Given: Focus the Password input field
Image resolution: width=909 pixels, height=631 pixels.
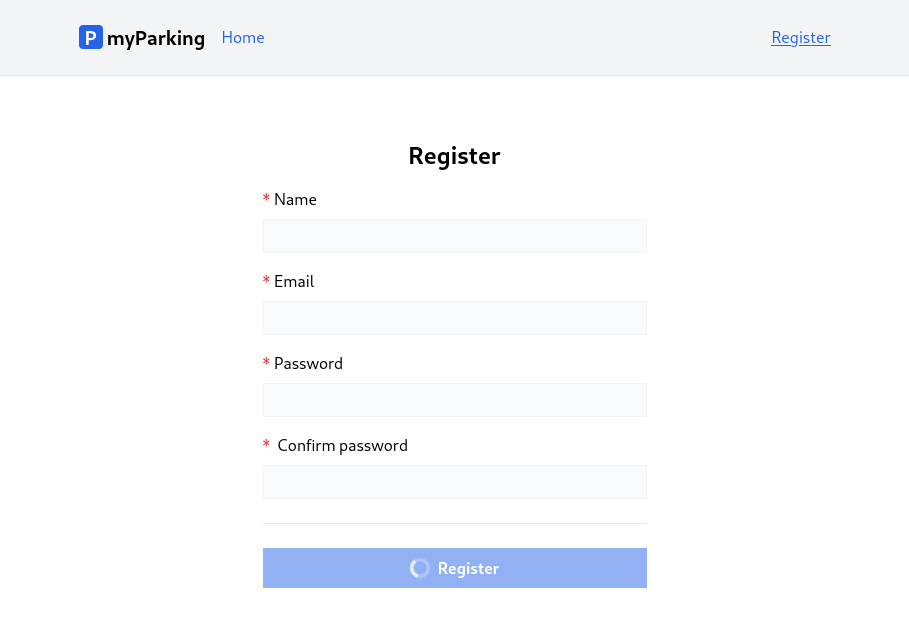Looking at the screenshot, I should 454,400.
